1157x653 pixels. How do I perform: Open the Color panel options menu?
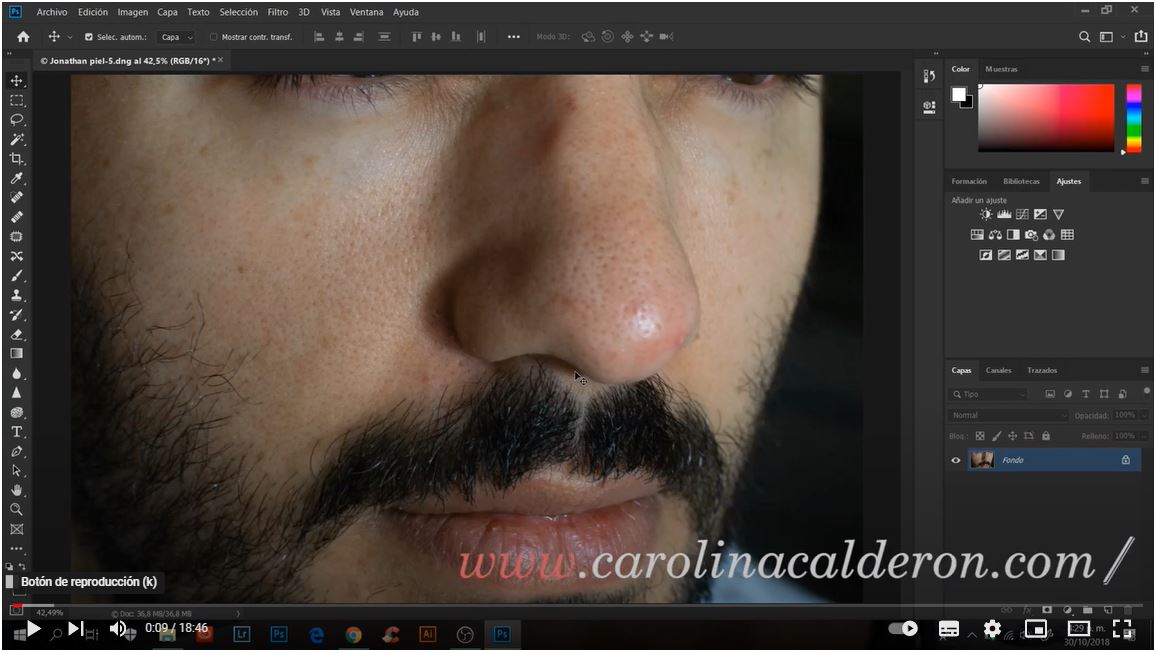[1144, 69]
